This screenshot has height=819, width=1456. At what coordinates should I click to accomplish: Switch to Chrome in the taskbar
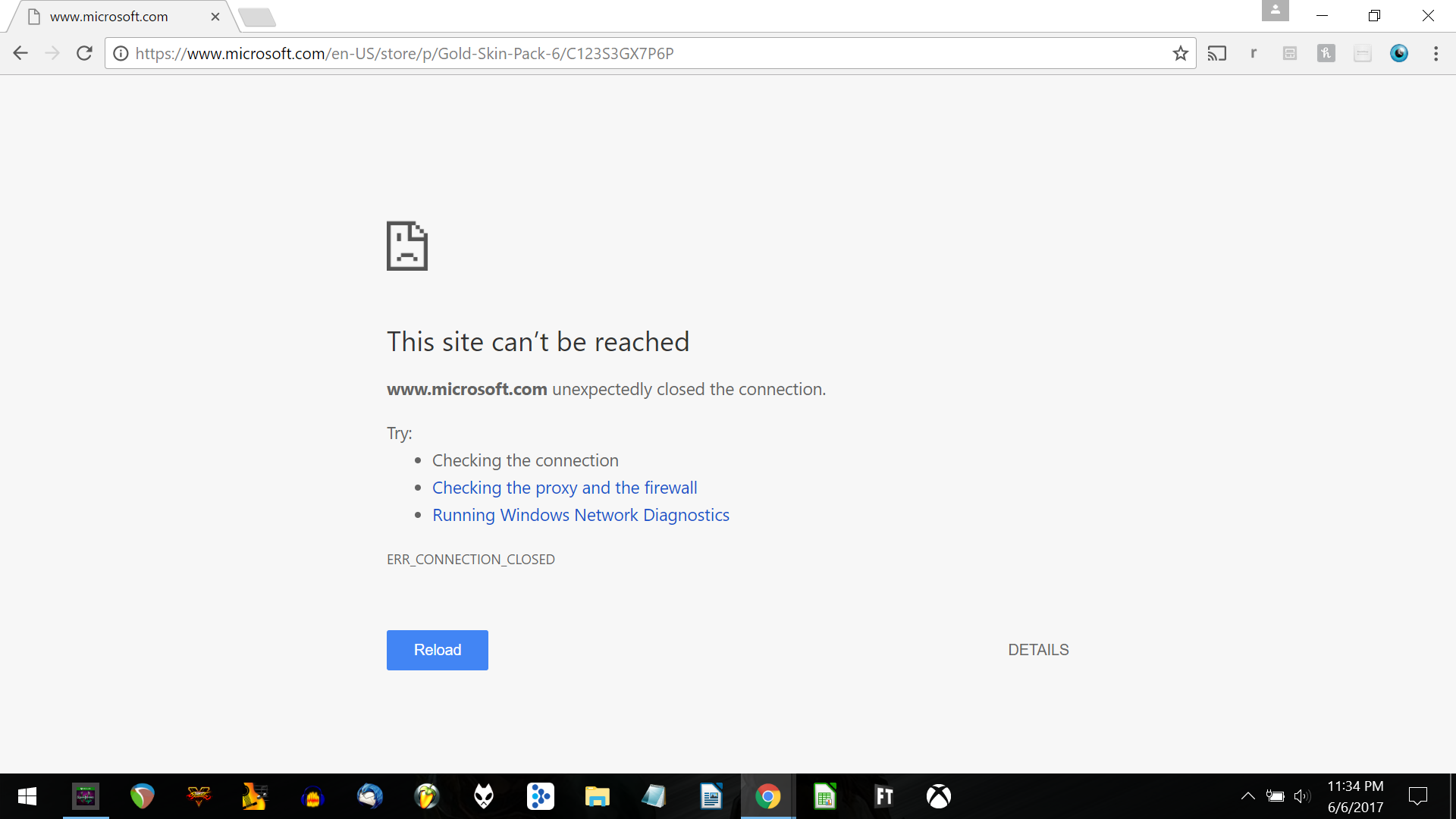click(x=767, y=796)
